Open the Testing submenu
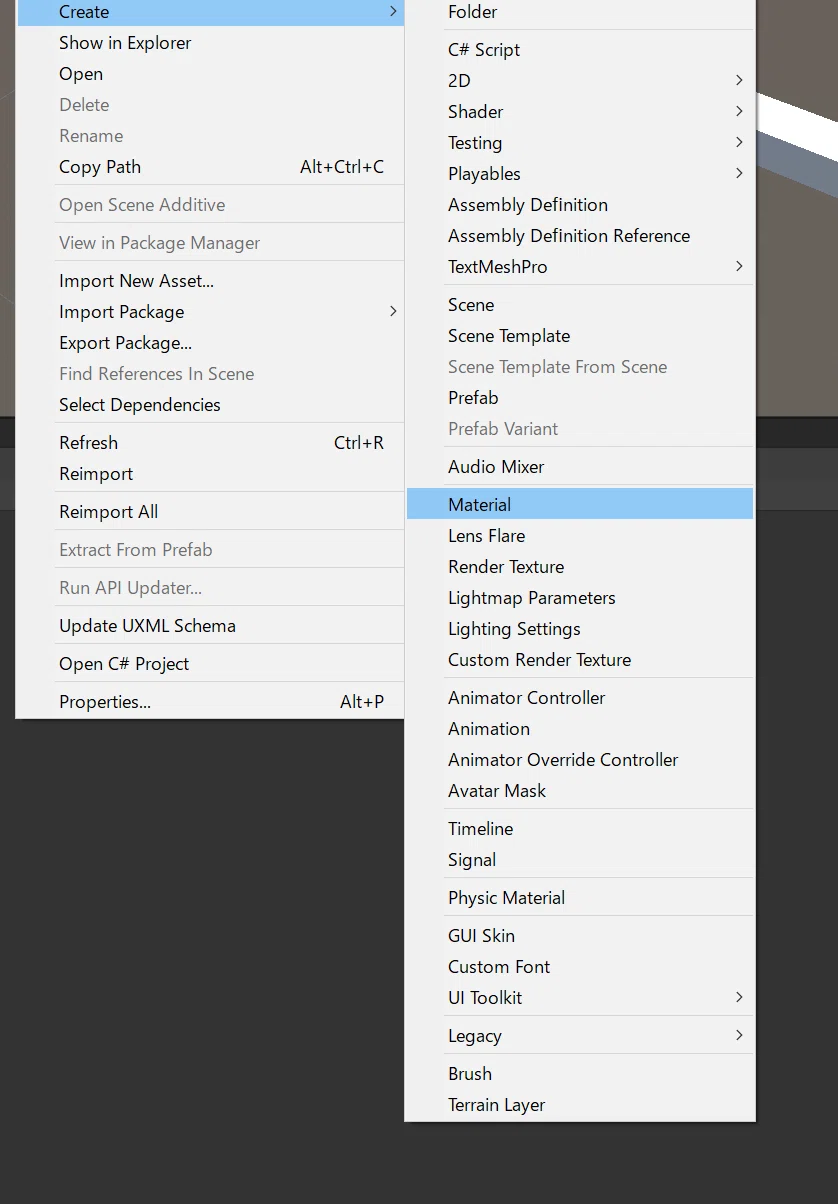 (x=580, y=143)
